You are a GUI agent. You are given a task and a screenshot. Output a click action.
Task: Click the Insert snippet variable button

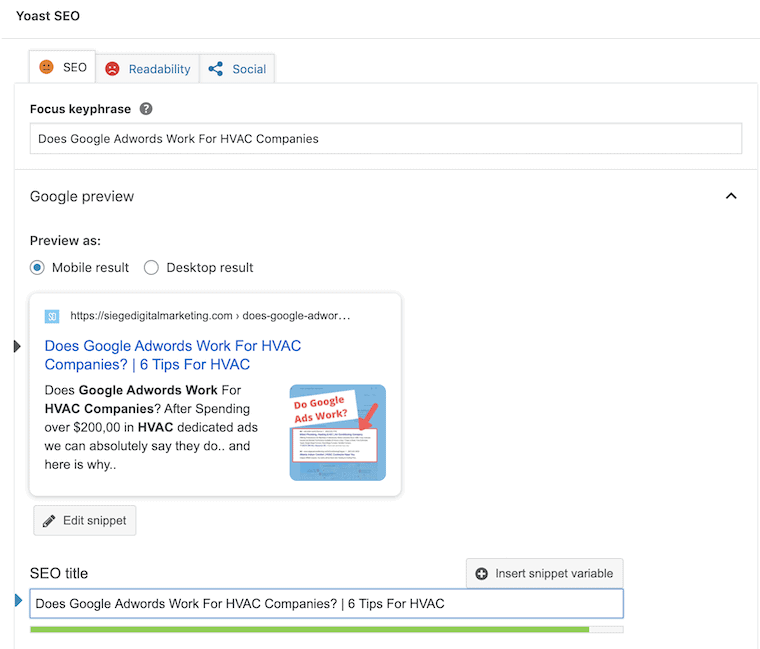[x=545, y=573]
